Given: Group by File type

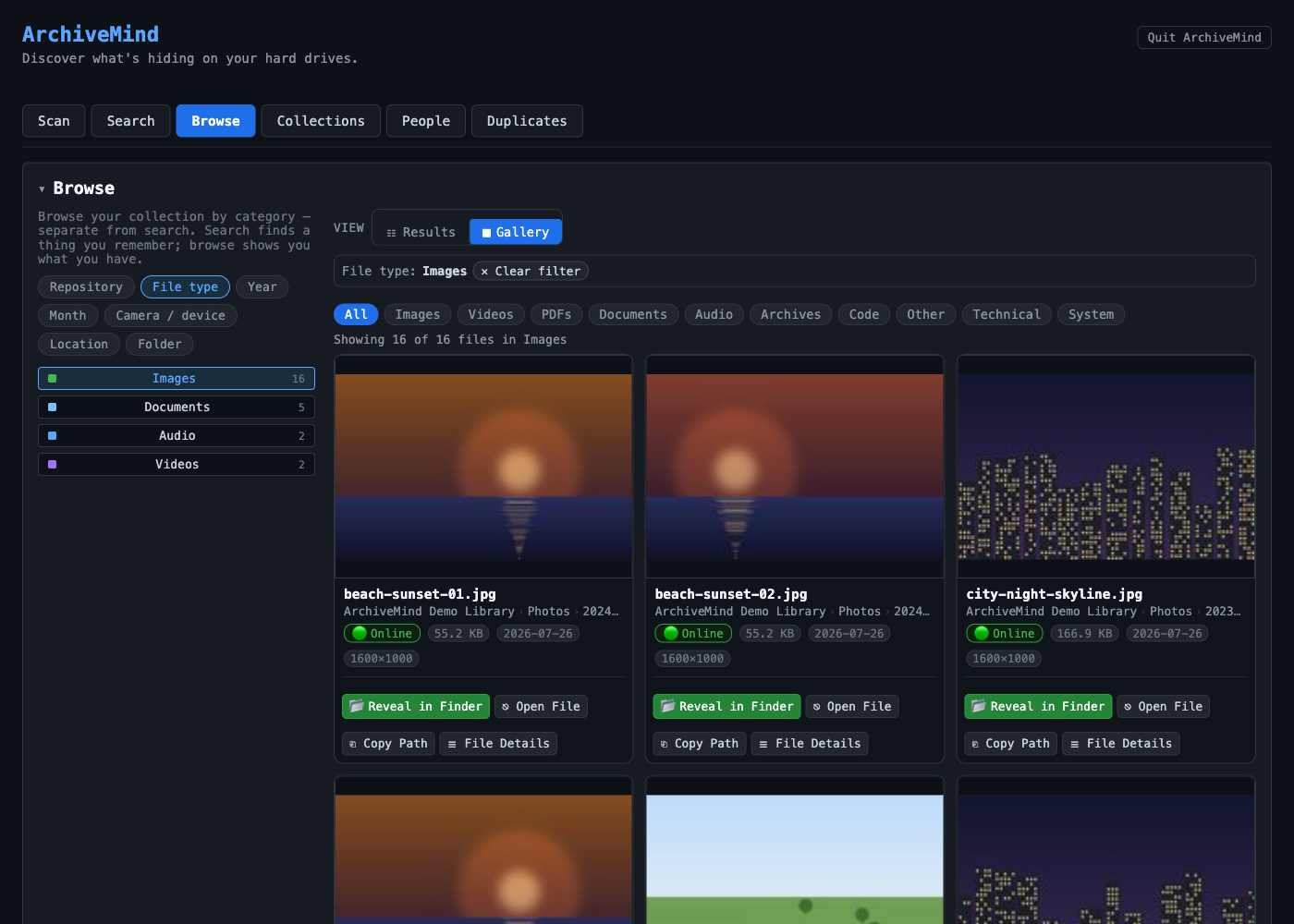Looking at the screenshot, I should (185, 287).
